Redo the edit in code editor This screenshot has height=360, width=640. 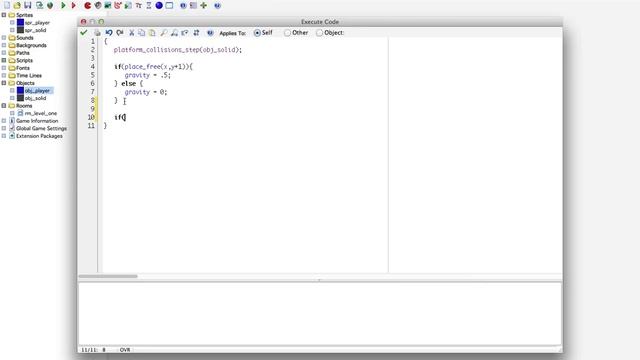click(120, 33)
